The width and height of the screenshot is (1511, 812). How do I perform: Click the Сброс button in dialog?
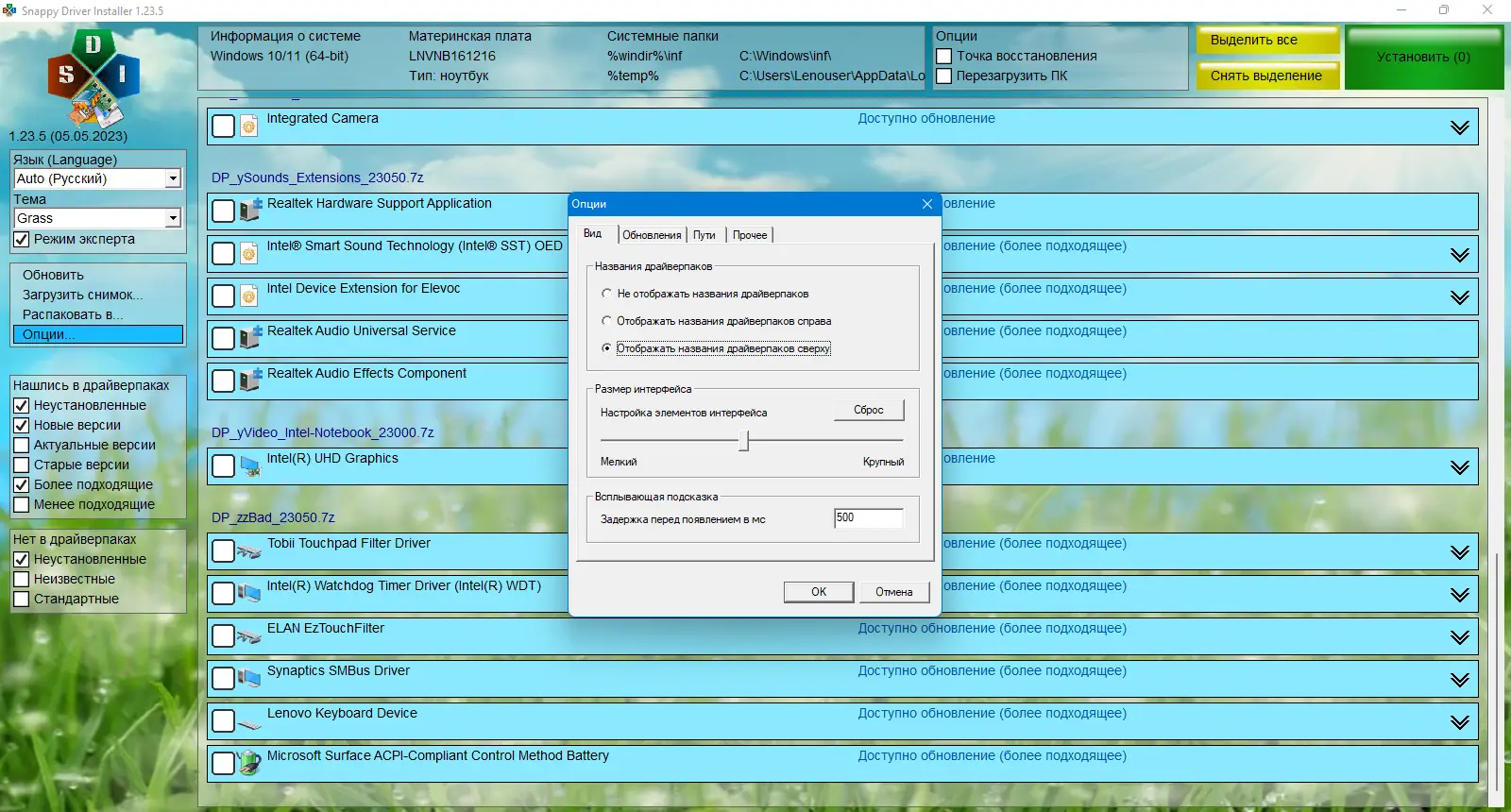pos(869,410)
